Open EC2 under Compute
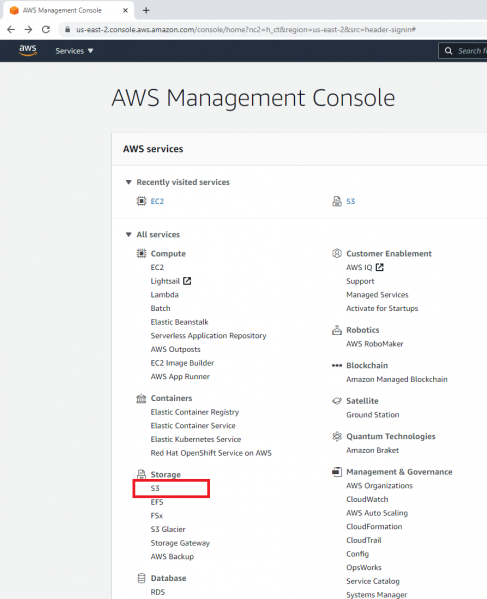487x599 pixels. pos(157,267)
